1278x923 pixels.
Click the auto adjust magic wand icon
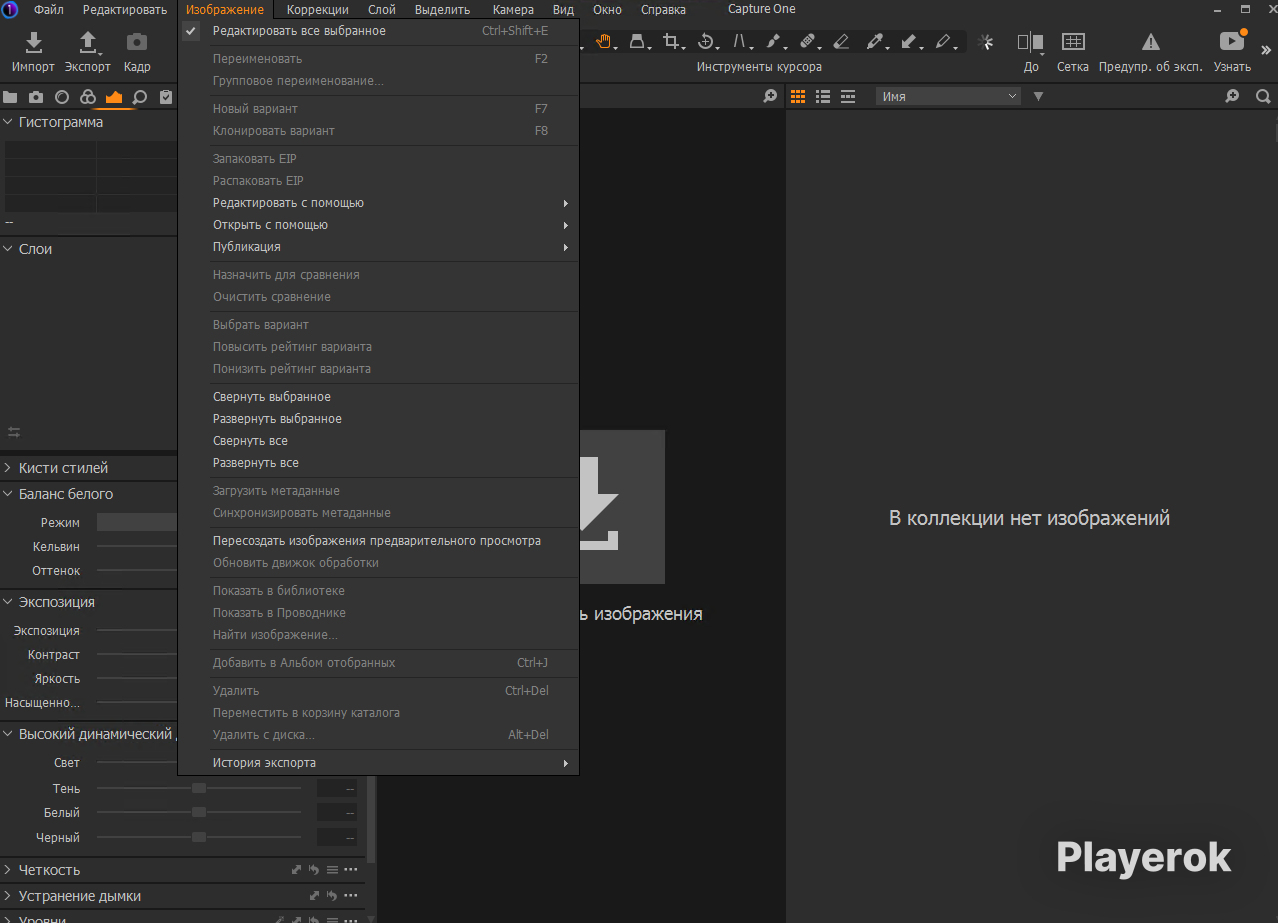987,42
